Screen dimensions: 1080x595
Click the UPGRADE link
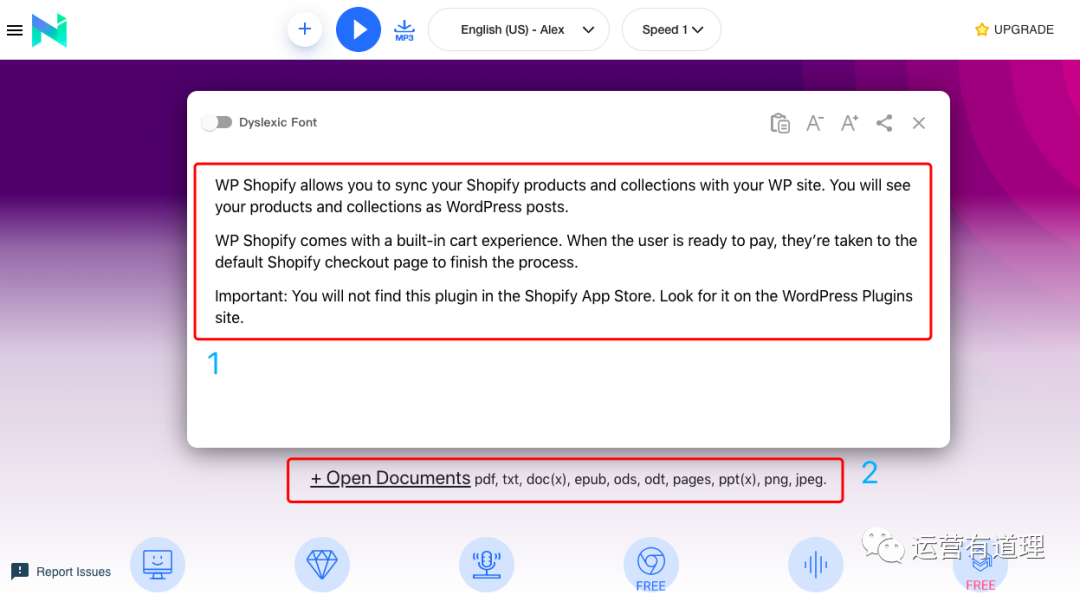tap(1014, 30)
